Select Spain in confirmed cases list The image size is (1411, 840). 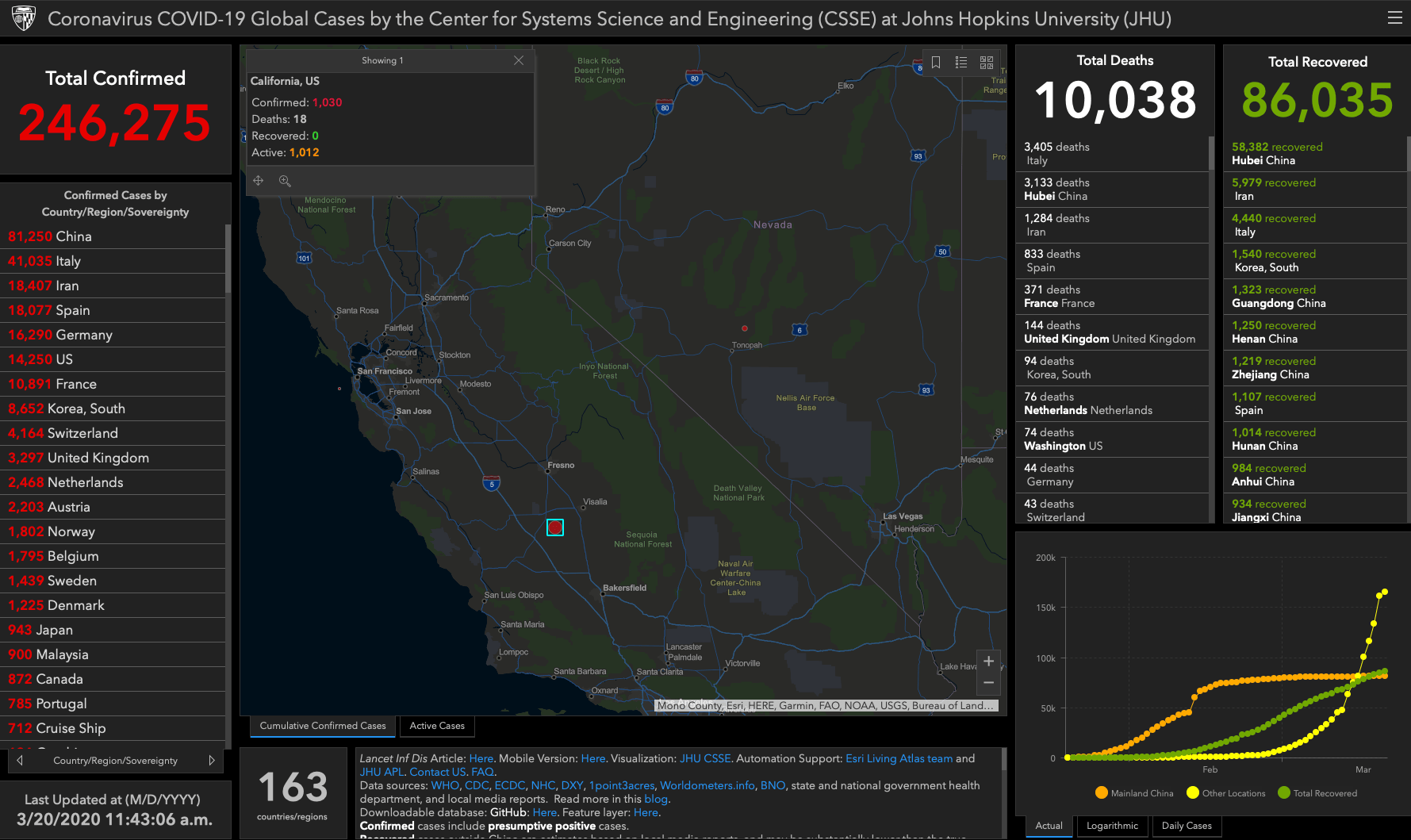coord(113,310)
